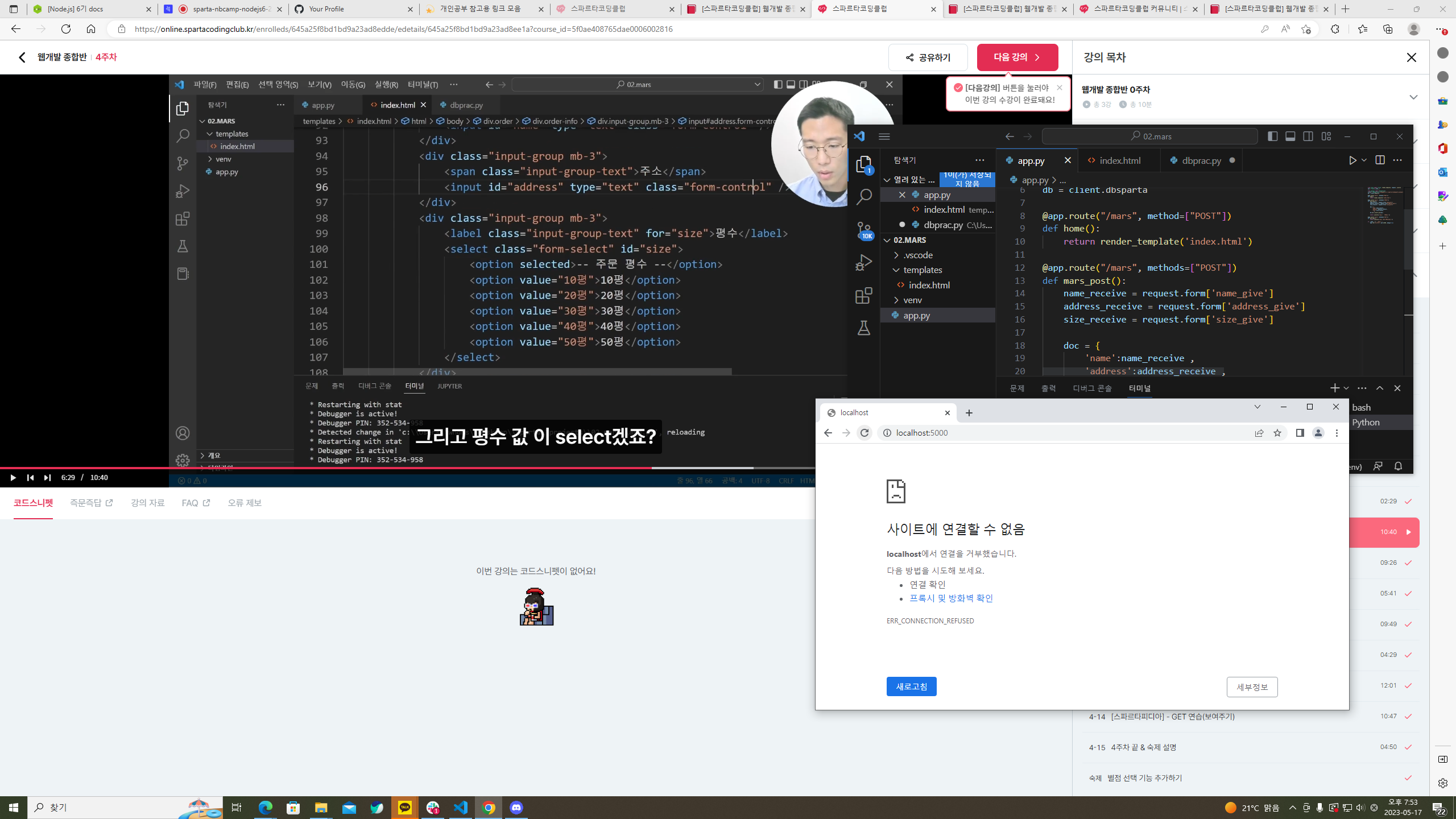This screenshot has height=819, width=1456.
Task: Open terminal launch profile dropdown arrow
Action: coord(1346,388)
